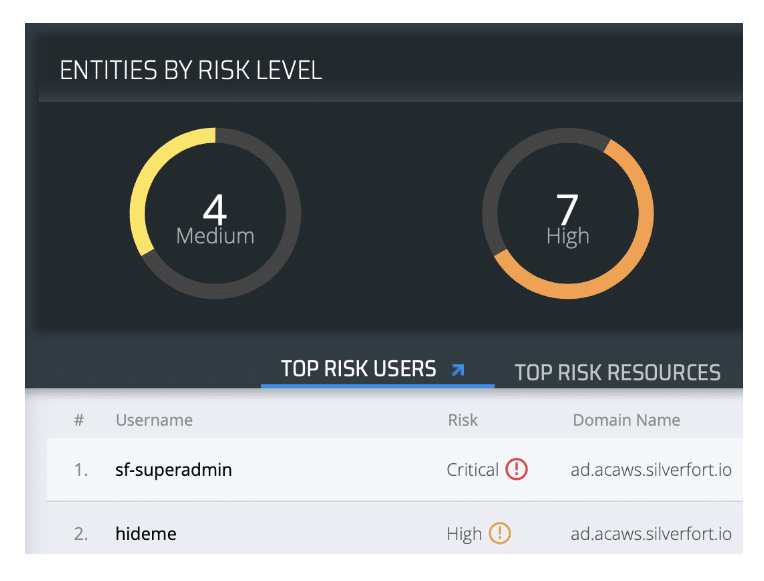The image size is (764, 581).
Task: Sort by the Username column header
Action: coord(154,420)
